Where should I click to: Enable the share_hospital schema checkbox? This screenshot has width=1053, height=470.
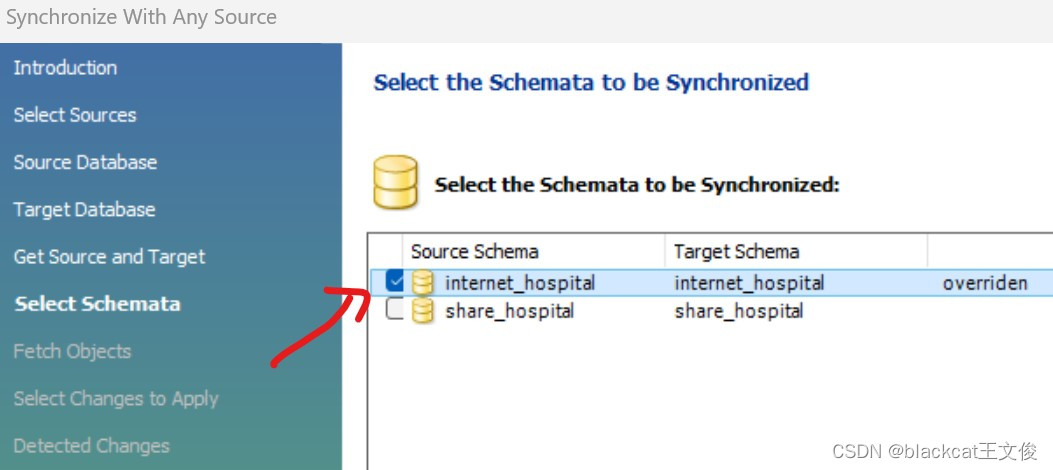point(395,311)
